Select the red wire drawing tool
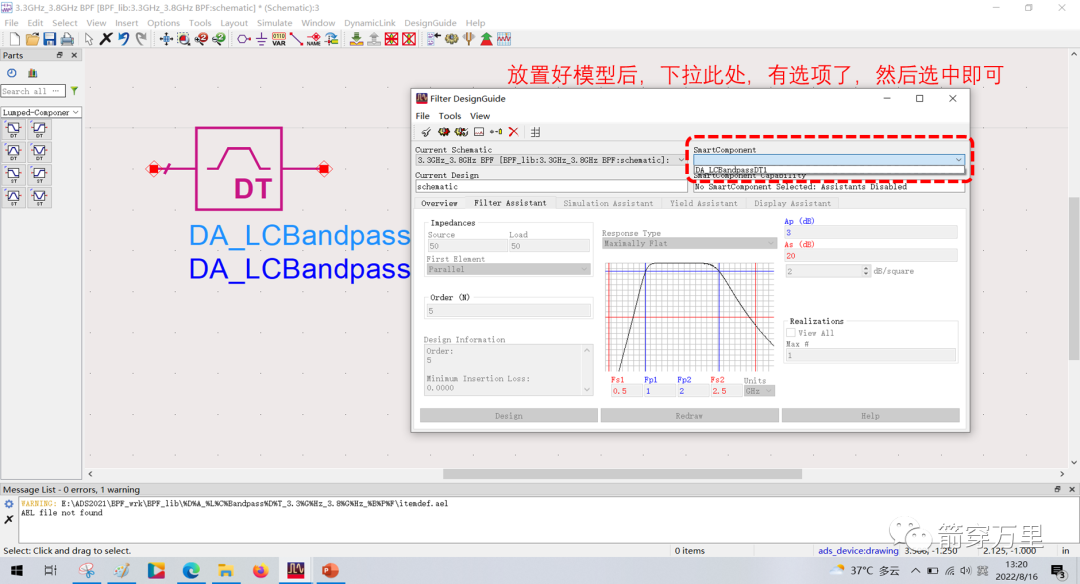 pyautogui.click(x=296, y=39)
